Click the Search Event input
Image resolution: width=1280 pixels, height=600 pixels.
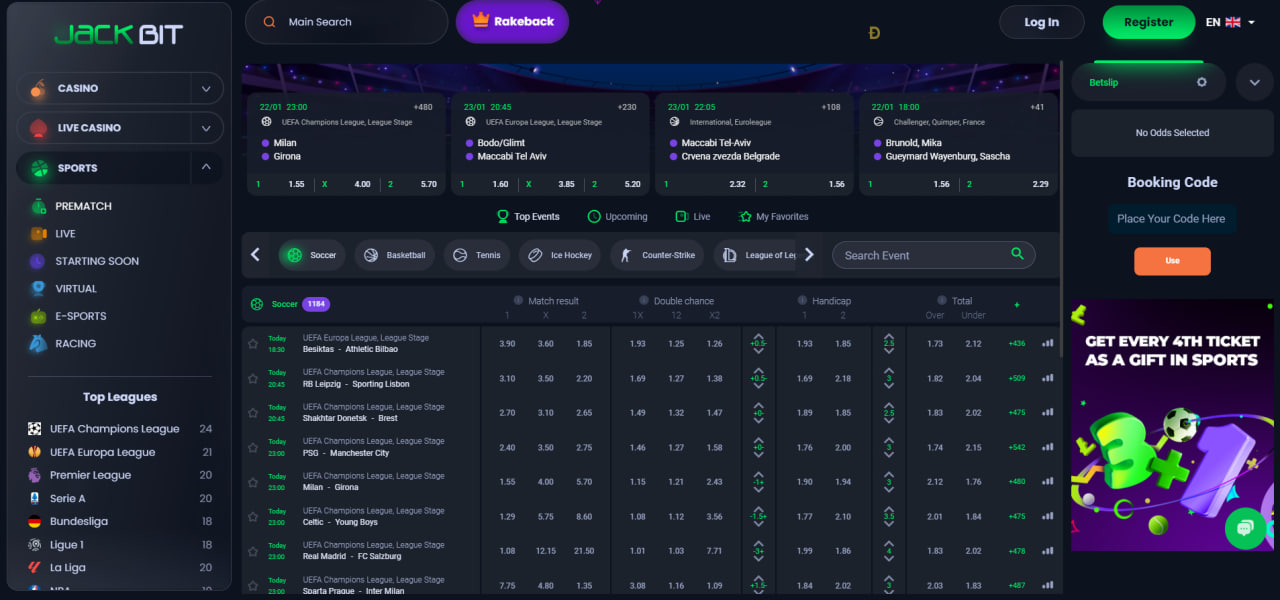coord(934,255)
